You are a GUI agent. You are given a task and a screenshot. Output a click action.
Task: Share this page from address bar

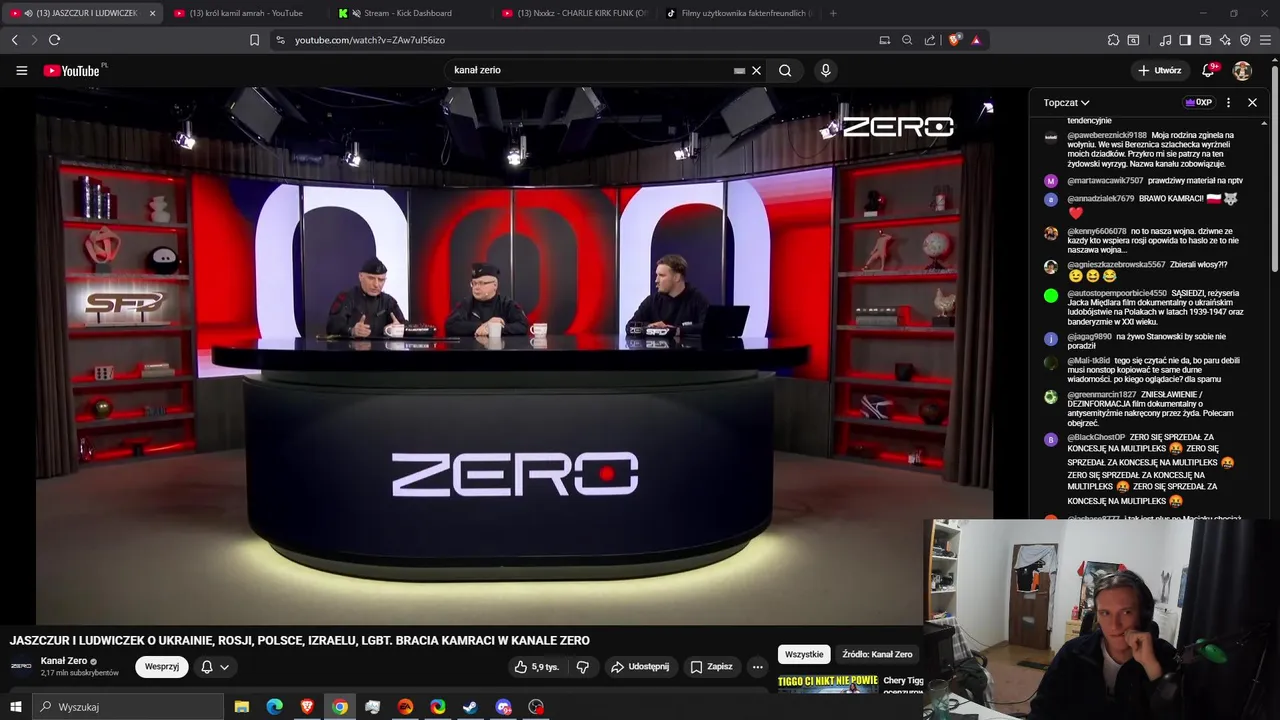pyautogui.click(x=930, y=40)
